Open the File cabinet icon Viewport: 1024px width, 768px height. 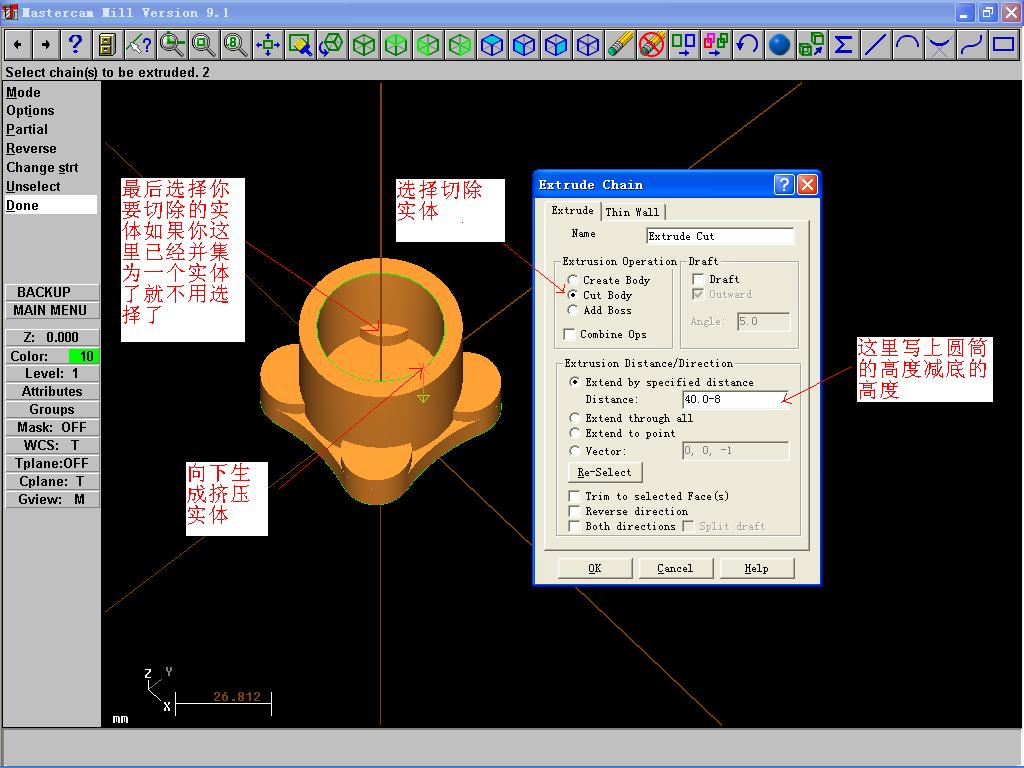pyautogui.click(x=107, y=45)
